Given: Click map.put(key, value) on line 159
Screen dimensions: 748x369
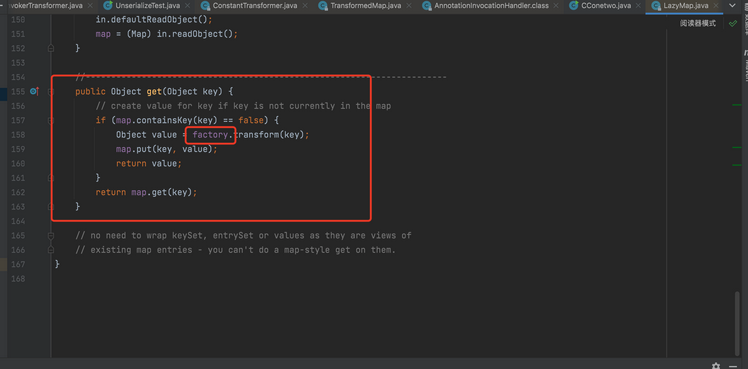Looking at the screenshot, I should click(x=164, y=149).
